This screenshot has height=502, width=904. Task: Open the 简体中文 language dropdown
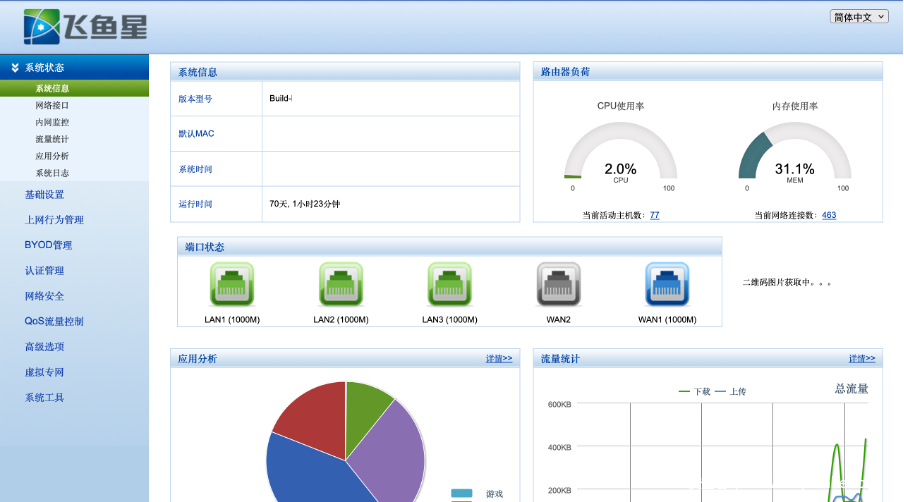pos(858,17)
